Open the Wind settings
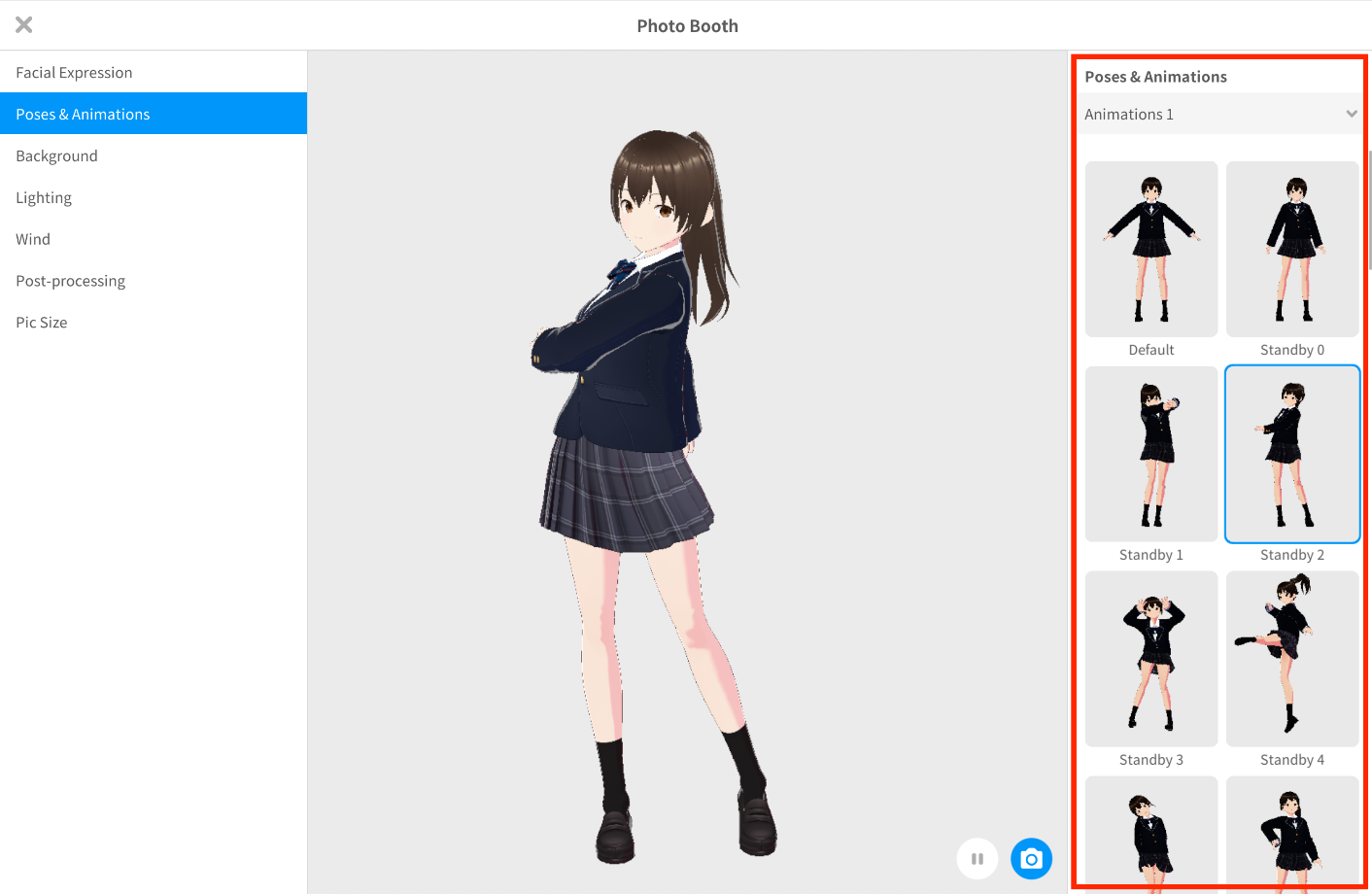 [x=154, y=239]
